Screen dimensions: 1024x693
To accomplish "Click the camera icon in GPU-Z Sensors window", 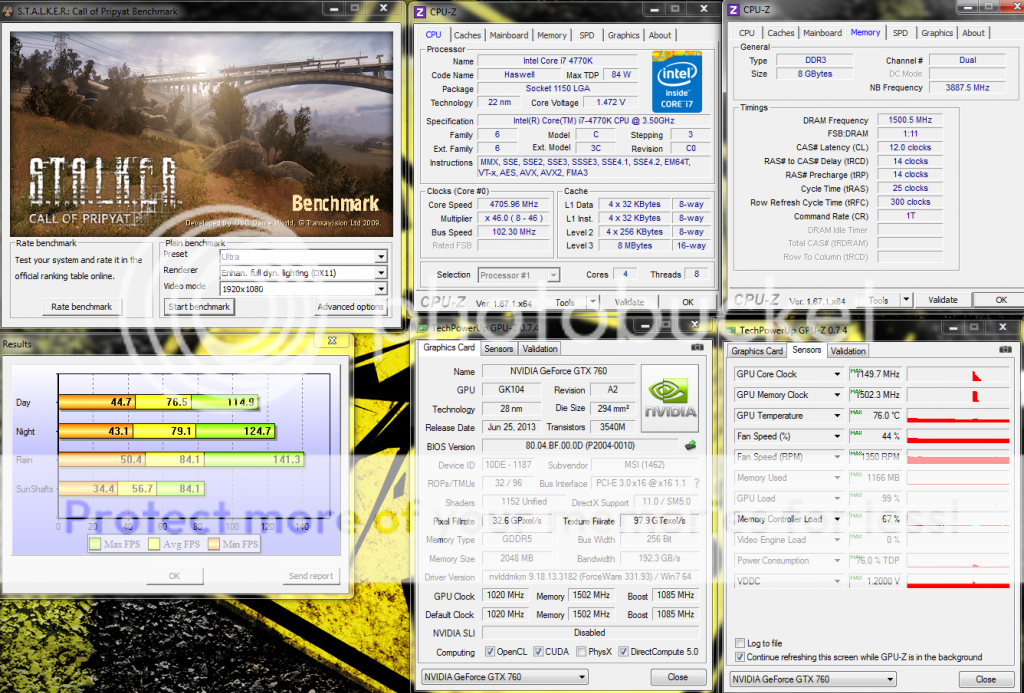I will tap(1005, 351).
